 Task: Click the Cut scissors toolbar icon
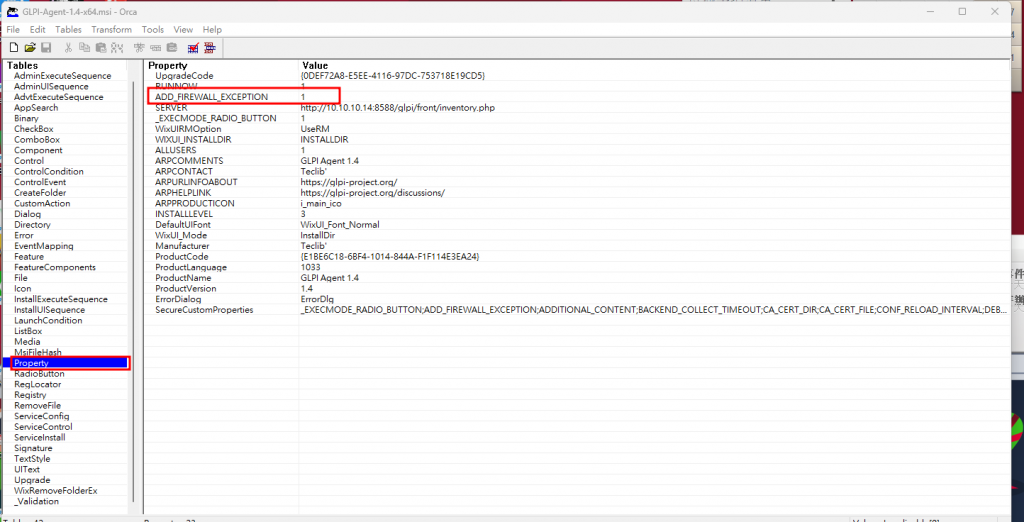coord(68,47)
